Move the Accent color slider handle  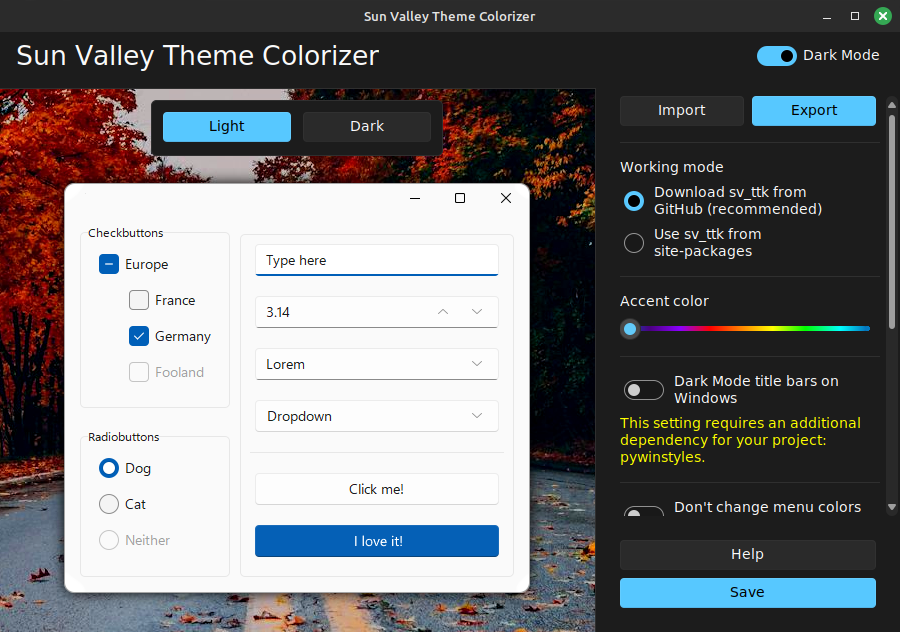pos(630,329)
